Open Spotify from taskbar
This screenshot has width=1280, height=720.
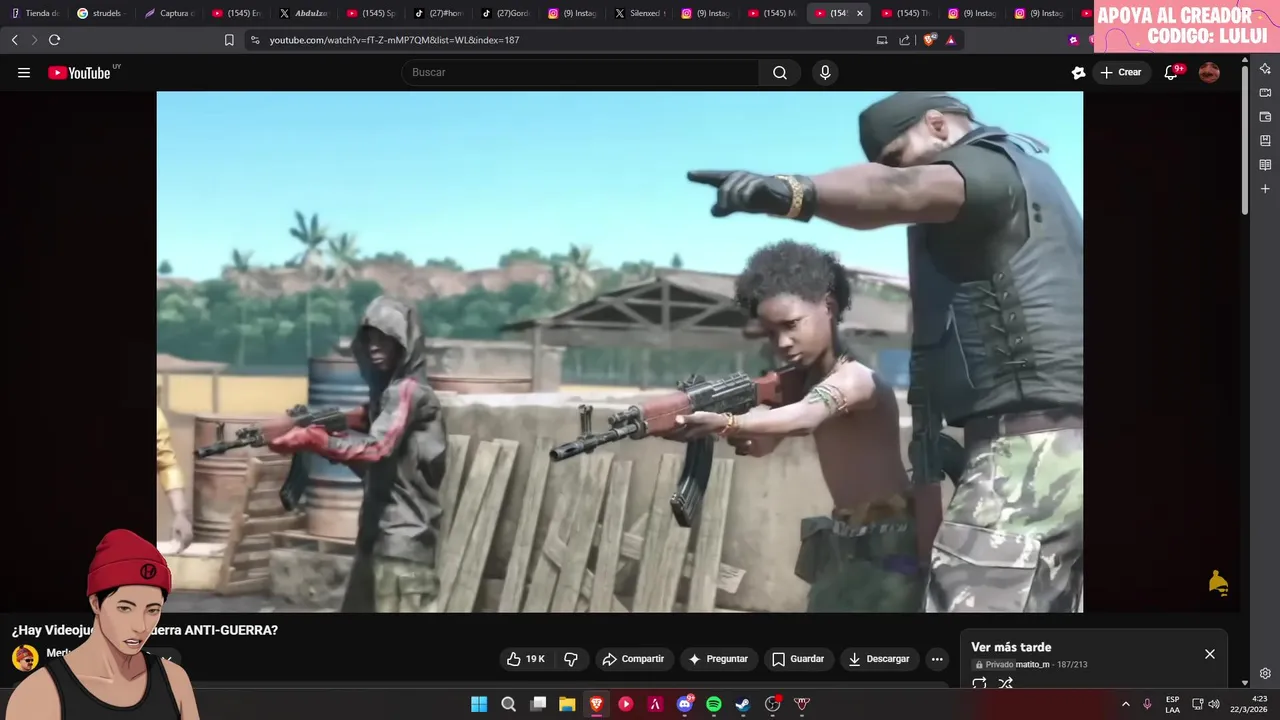[x=714, y=704]
